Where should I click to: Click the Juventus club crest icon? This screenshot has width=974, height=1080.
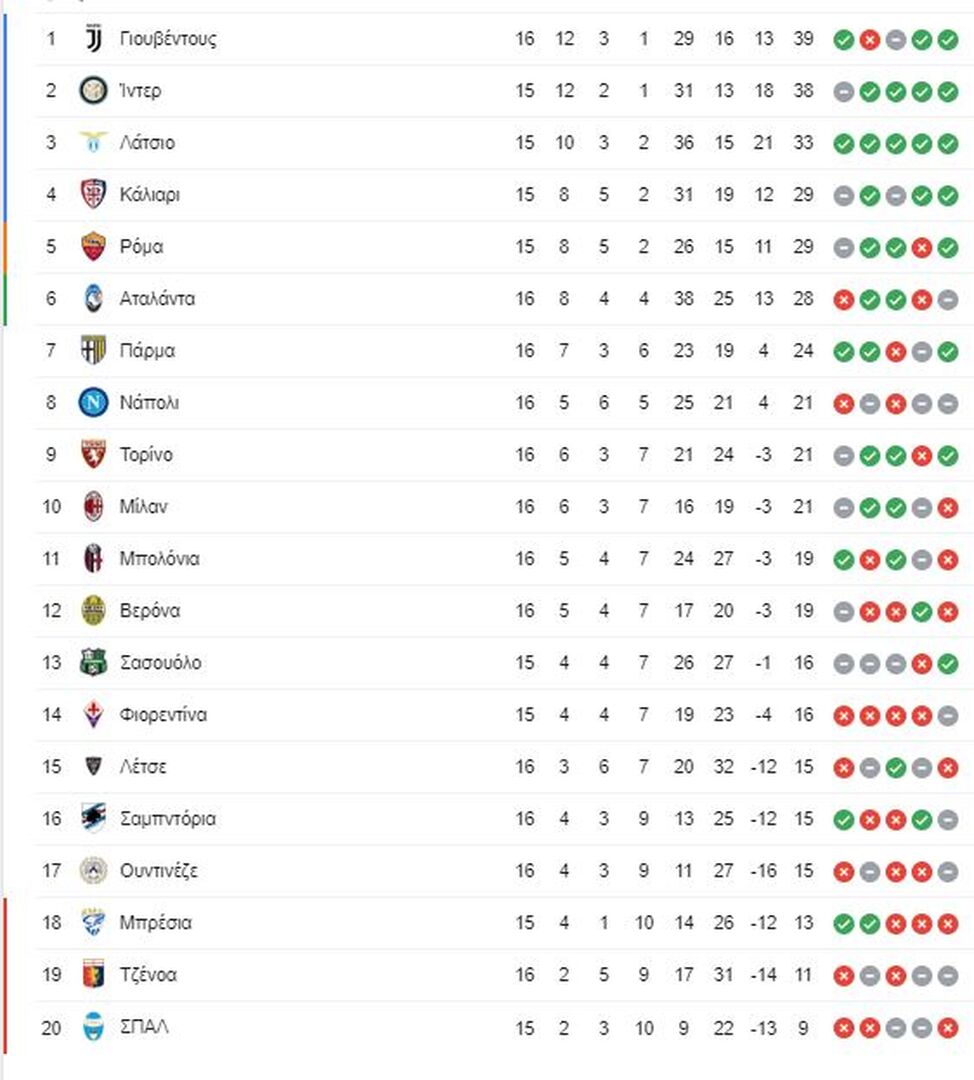tap(93, 39)
